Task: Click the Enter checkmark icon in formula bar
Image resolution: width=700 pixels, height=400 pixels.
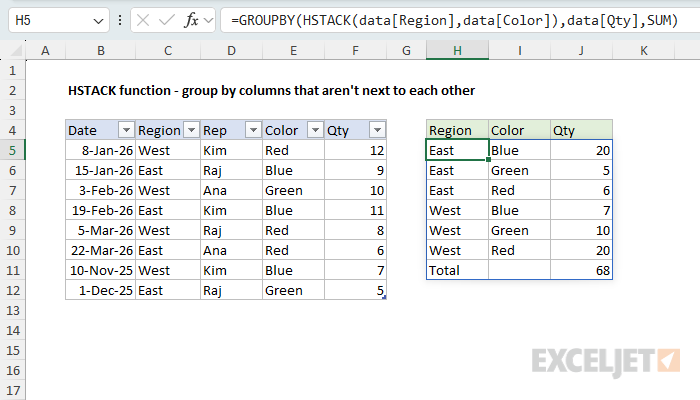Action: pyautogui.click(x=167, y=20)
